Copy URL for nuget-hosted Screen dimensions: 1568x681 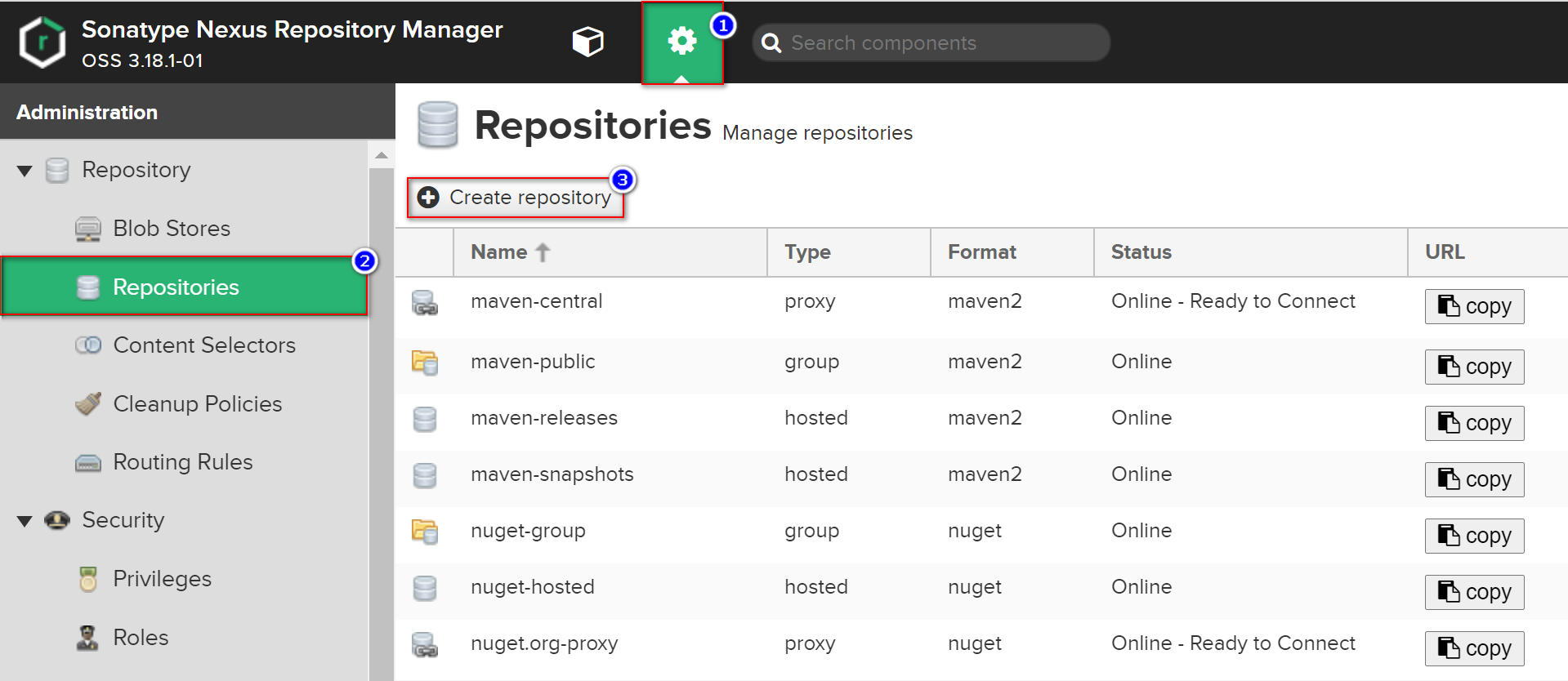coord(1474,592)
